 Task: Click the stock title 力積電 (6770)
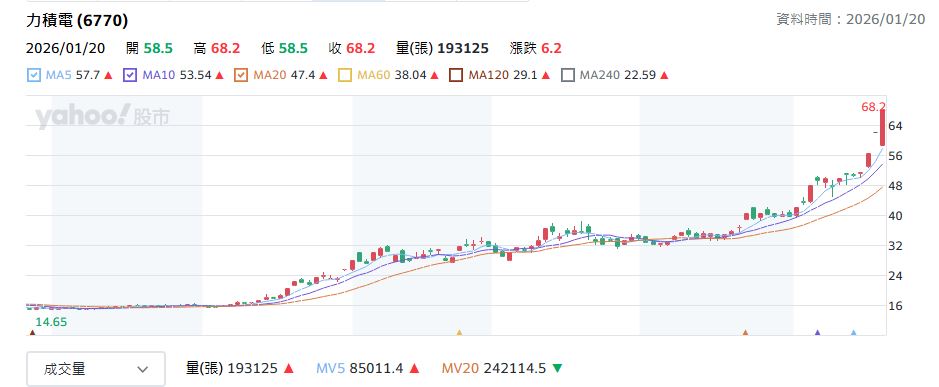[x=77, y=21]
